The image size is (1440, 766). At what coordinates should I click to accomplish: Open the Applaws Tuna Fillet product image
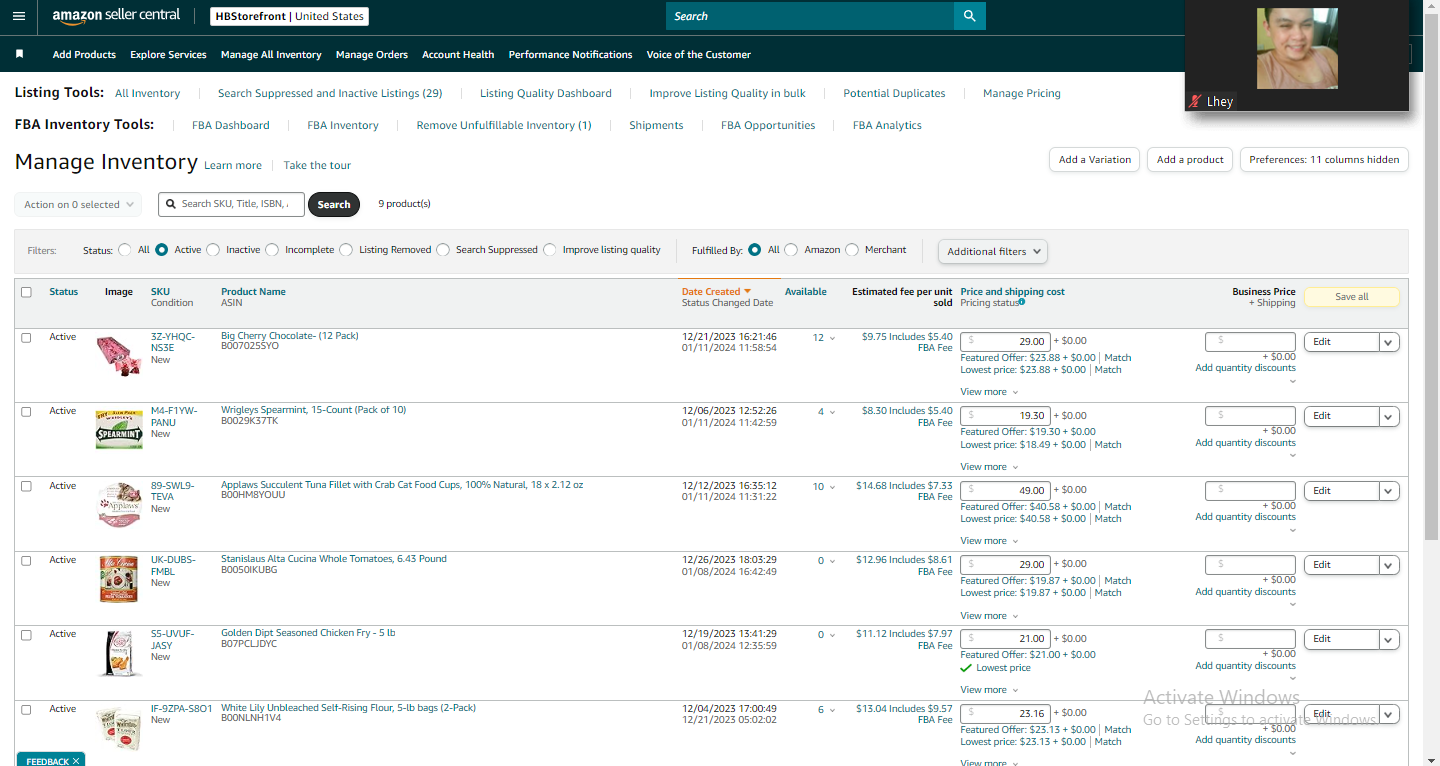119,504
